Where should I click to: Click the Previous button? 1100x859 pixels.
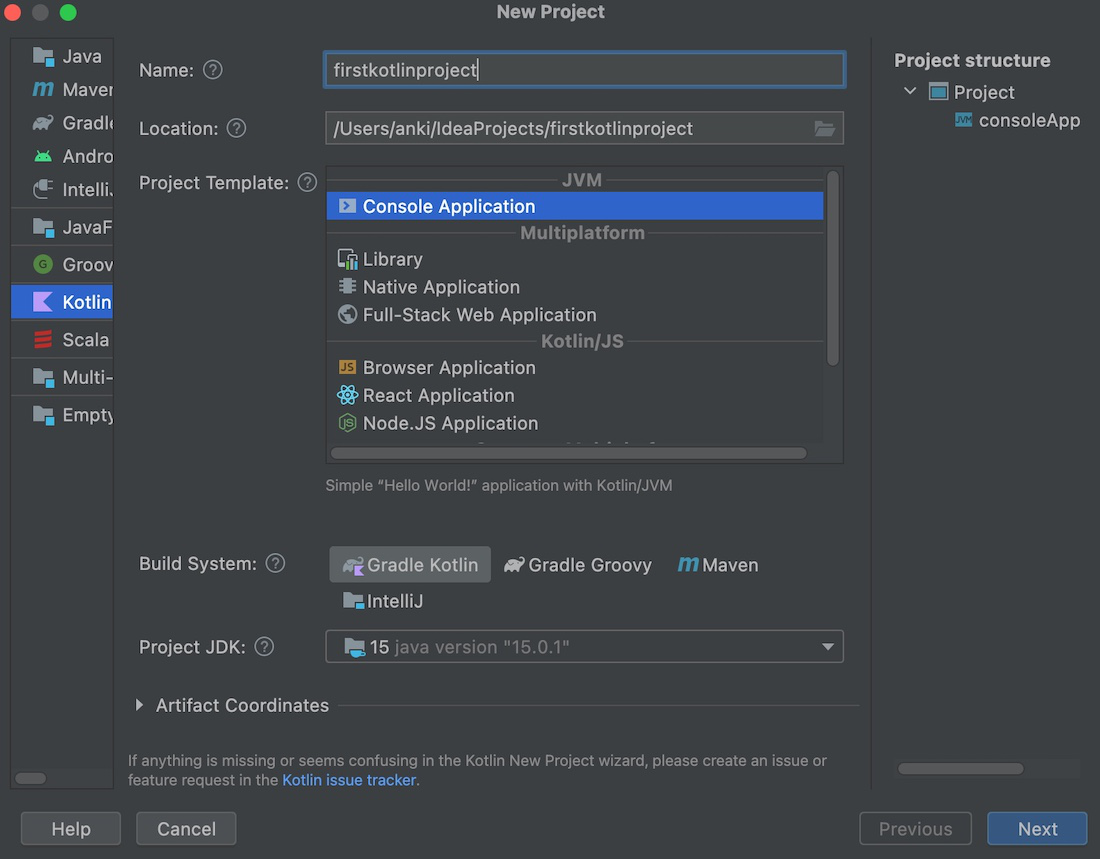pyautogui.click(x=915, y=829)
